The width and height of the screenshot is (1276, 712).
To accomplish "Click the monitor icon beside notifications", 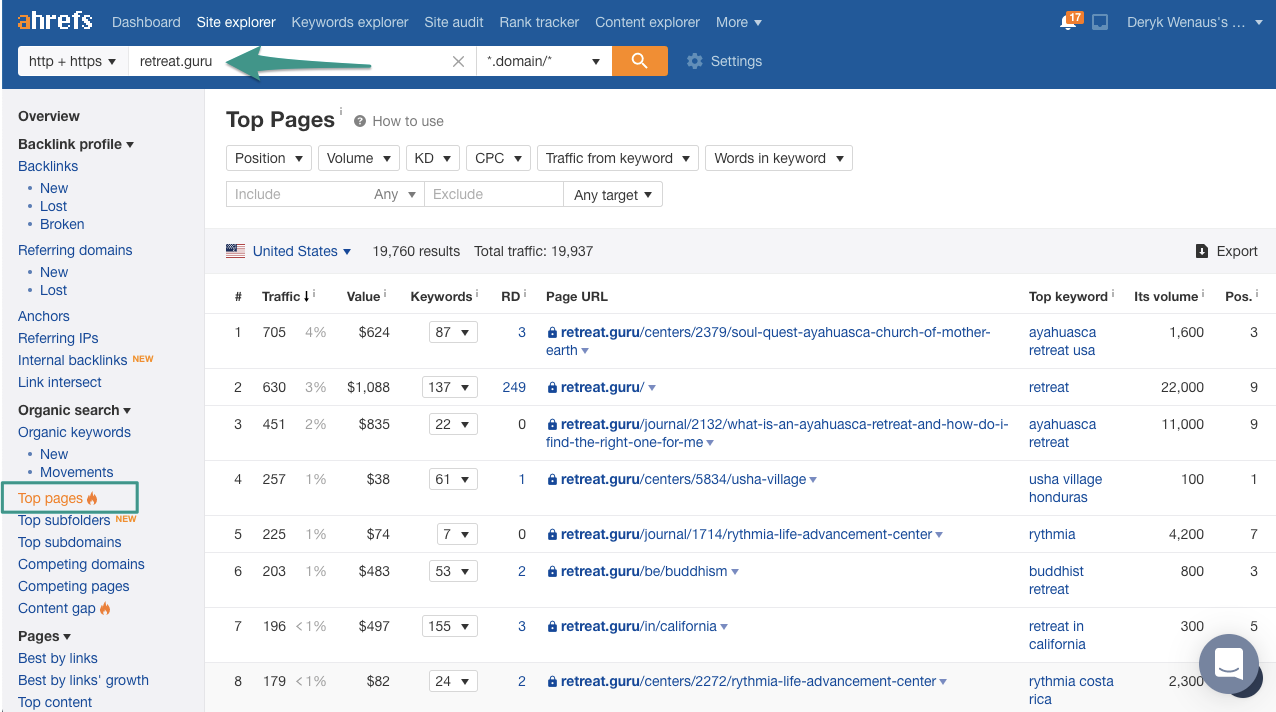I will 1100,22.
